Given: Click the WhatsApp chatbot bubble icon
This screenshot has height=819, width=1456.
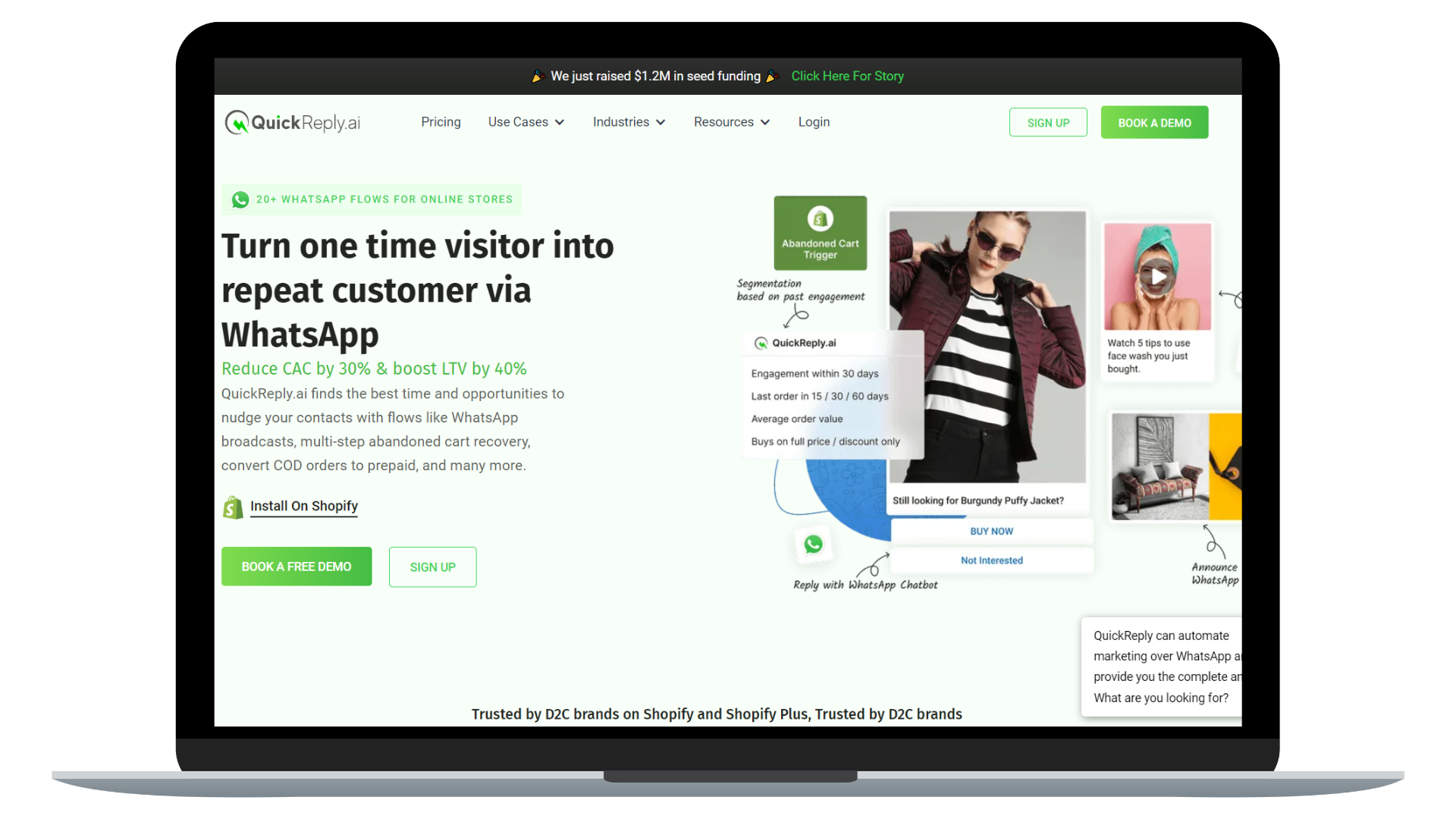Looking at the screenshot, I should (814, 544).
